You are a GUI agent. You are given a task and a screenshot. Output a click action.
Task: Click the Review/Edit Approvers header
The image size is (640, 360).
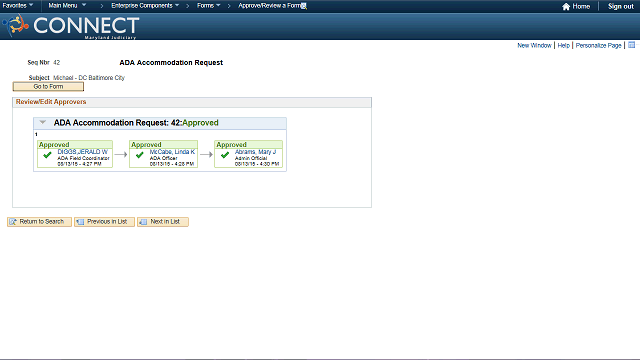51,102
